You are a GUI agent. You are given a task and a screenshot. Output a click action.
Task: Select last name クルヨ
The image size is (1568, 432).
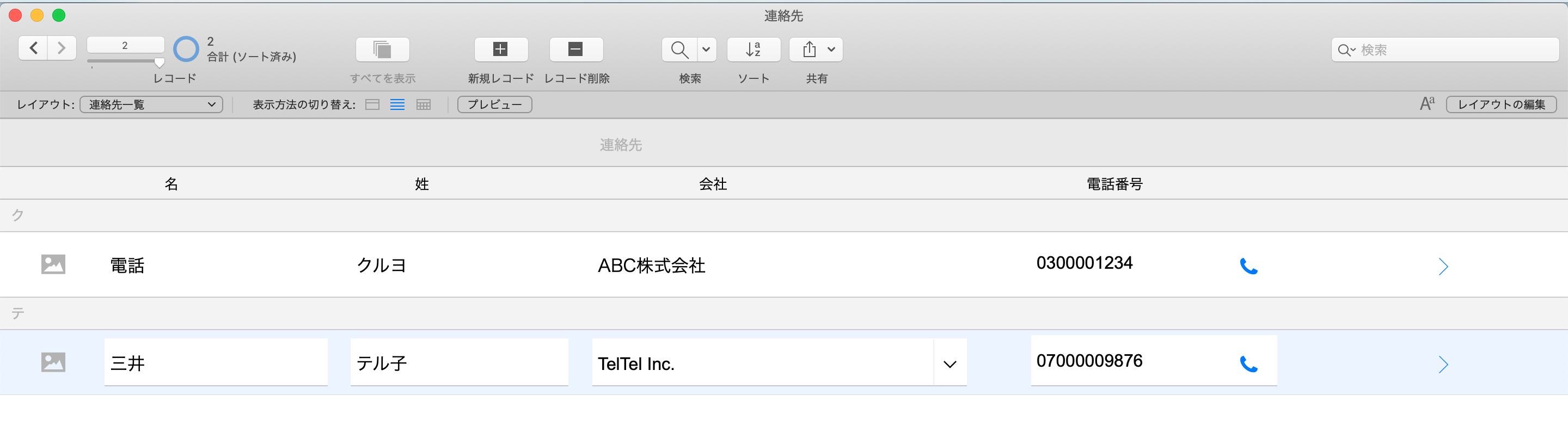click(382, 266)
